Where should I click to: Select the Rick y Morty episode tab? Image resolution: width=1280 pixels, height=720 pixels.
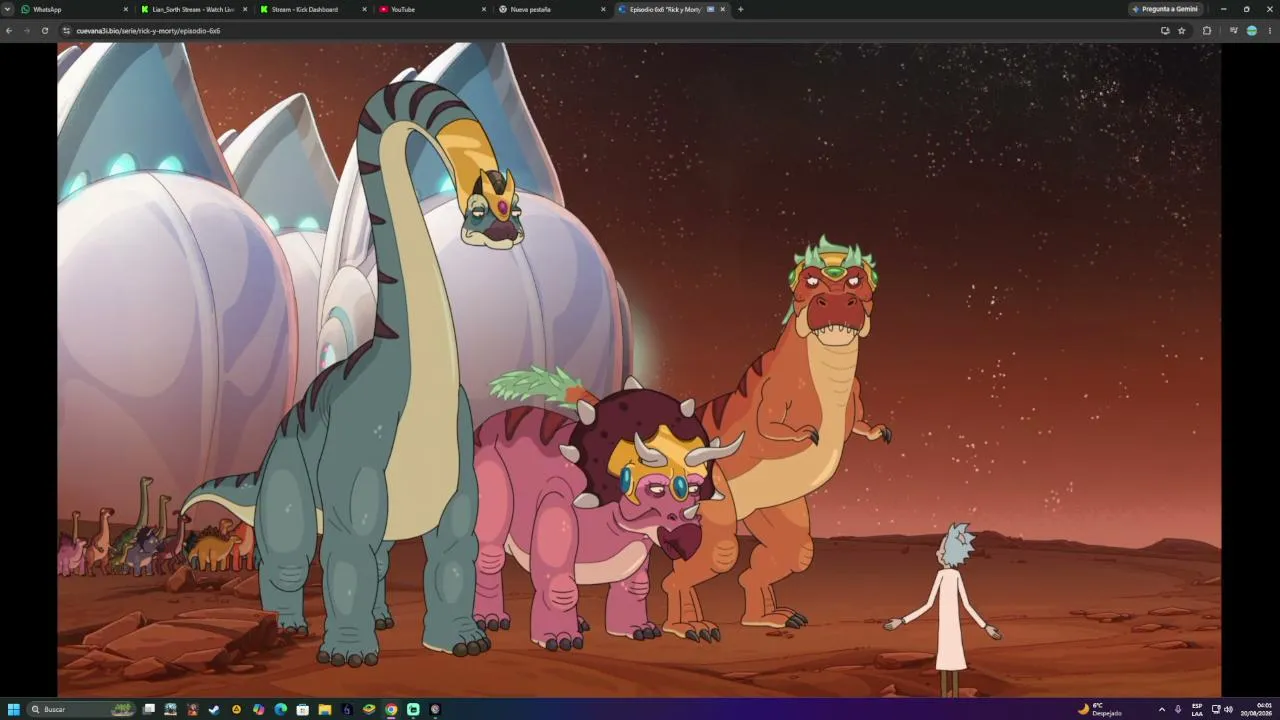671,9
